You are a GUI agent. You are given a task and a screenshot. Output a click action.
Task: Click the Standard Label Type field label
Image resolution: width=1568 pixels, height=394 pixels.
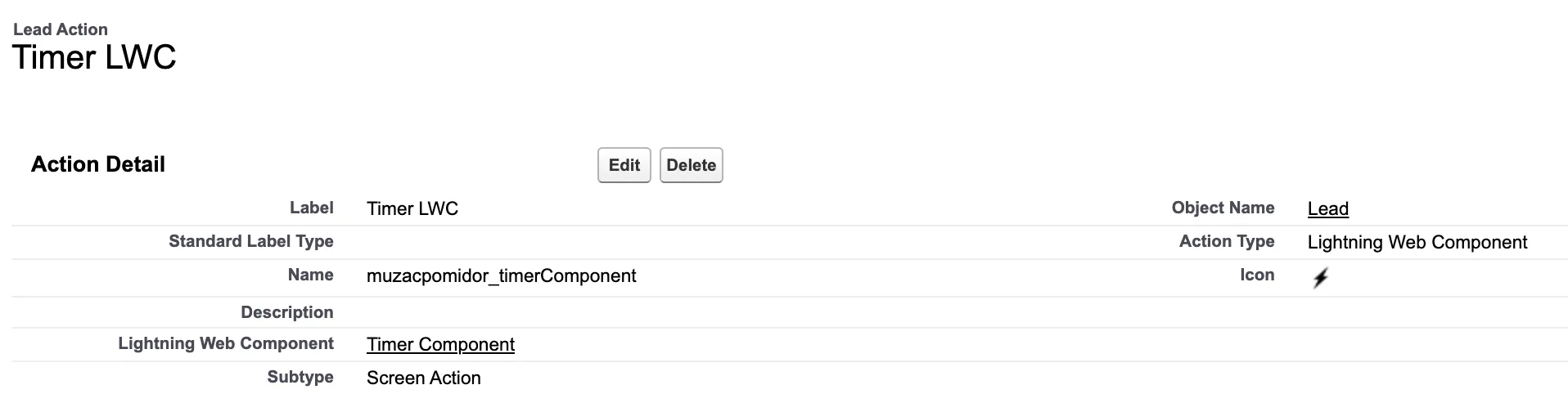tap(250, 242)
